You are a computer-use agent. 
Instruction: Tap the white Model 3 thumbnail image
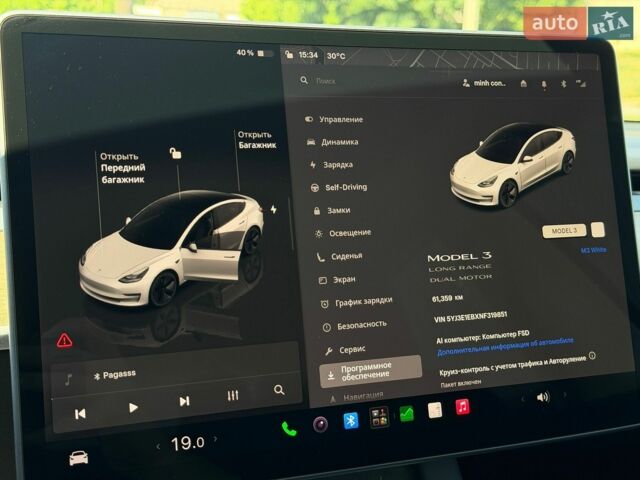click(x=513, y=166)
